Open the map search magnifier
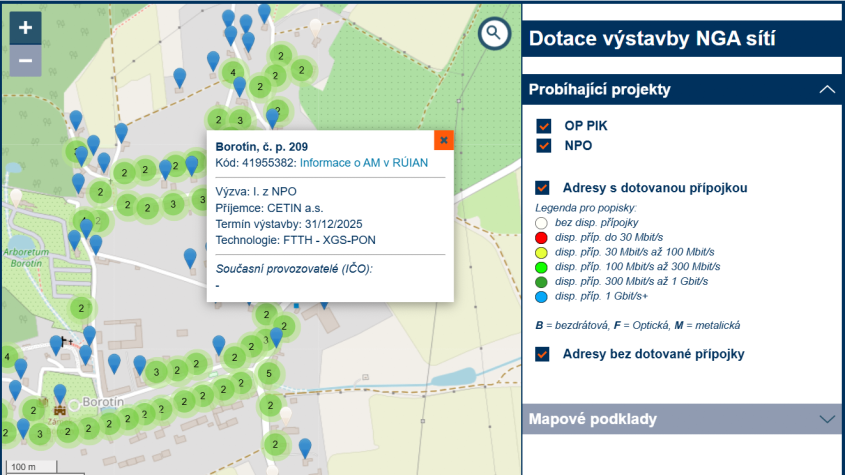Viewport: 845px width, 475px height. pyautogui.click(x=493, y=34)
